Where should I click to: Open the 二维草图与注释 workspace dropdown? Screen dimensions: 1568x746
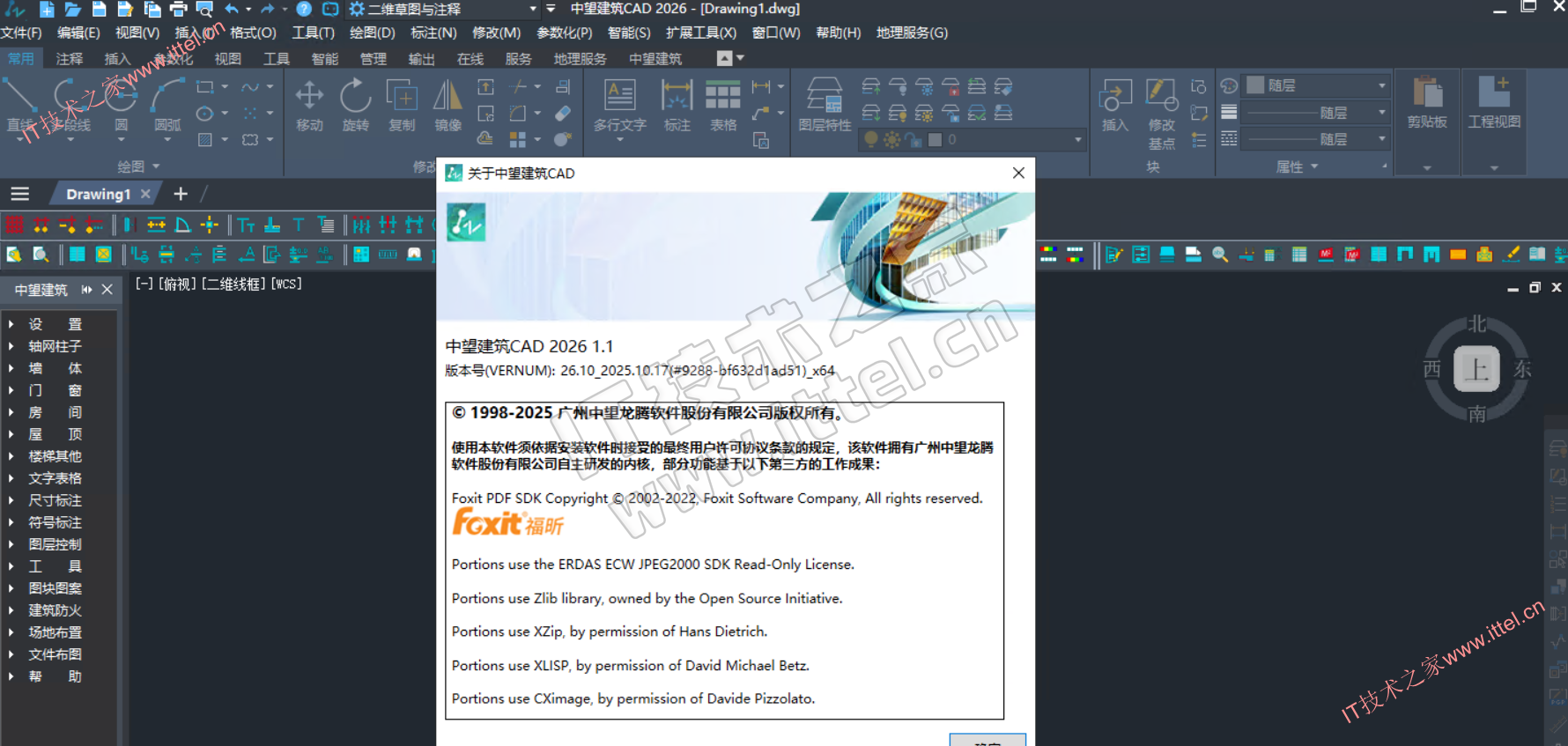click(x=533, y=9)
